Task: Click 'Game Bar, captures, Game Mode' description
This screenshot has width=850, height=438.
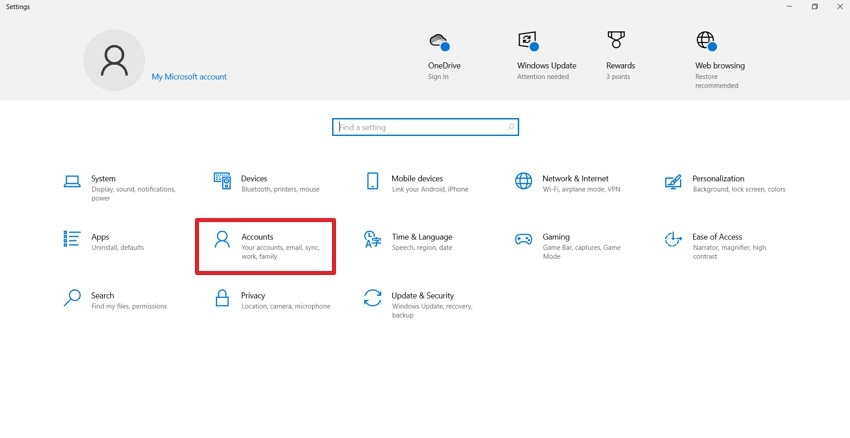Action: [582, 252]
